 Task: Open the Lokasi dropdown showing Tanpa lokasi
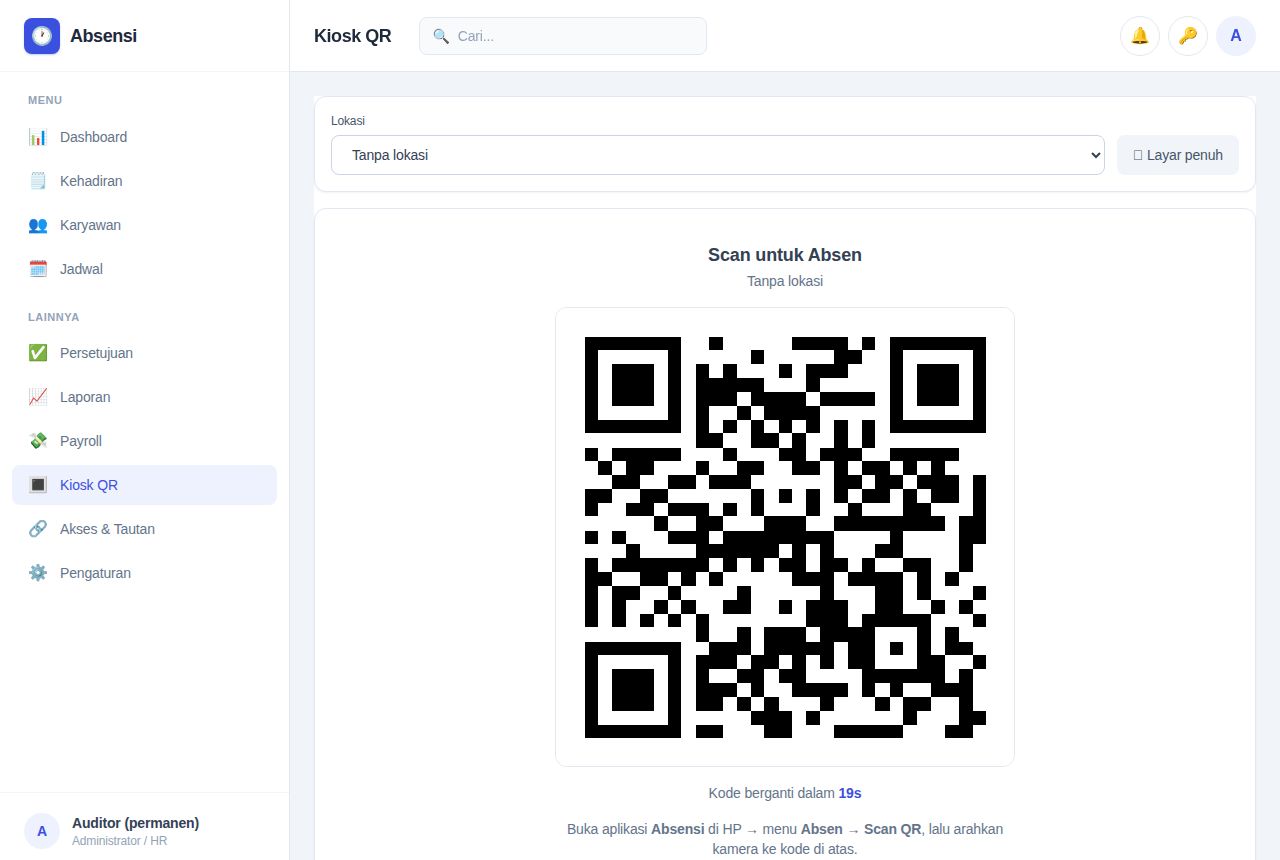pyautogui.click(x=718, y=155)
